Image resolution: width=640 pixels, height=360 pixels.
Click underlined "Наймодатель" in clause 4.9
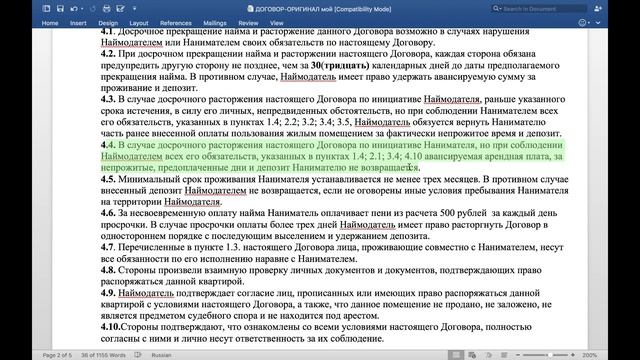click(146, 293)
